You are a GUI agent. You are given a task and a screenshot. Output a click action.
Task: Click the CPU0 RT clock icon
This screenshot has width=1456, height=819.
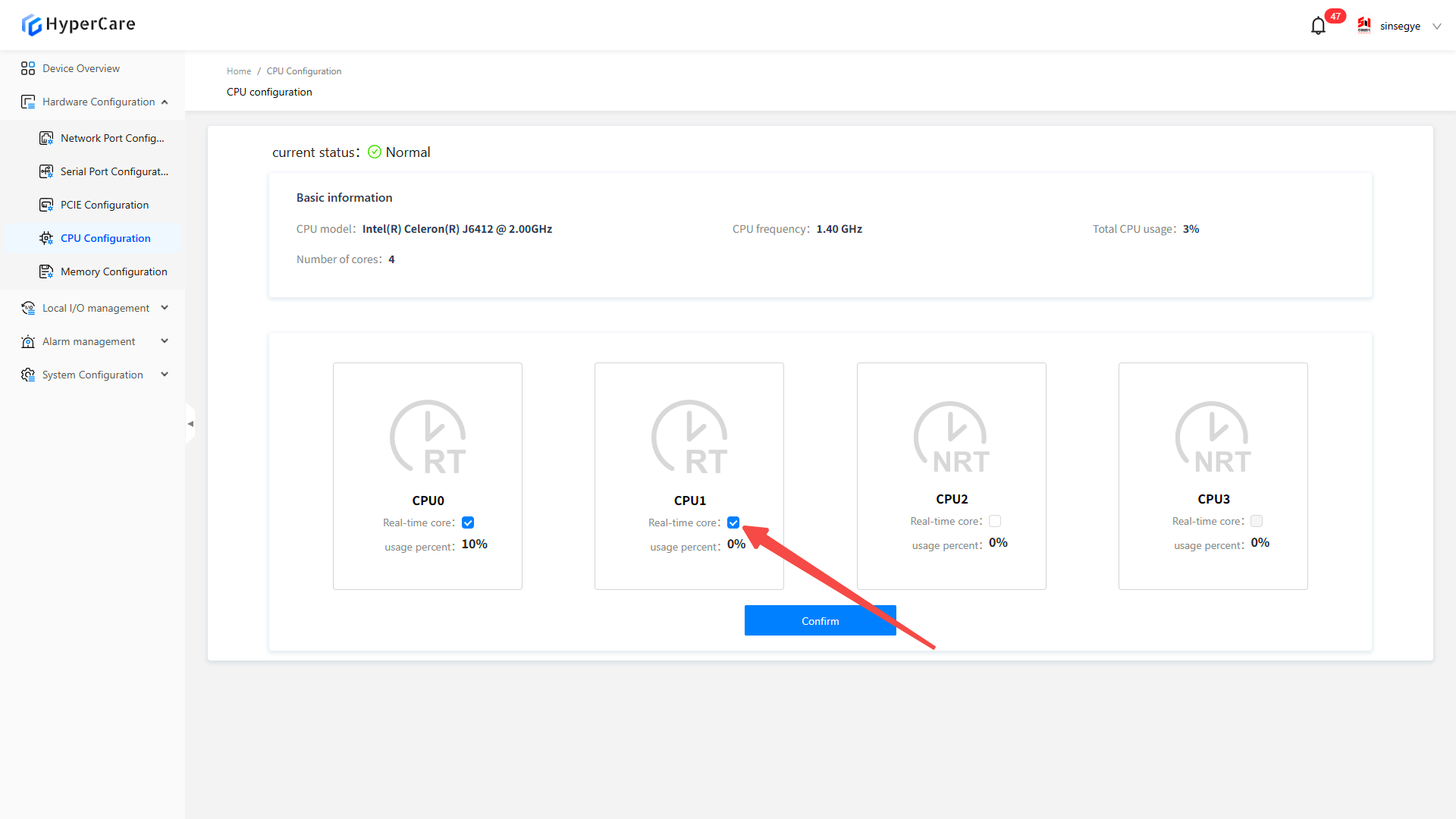pos(428,438)
